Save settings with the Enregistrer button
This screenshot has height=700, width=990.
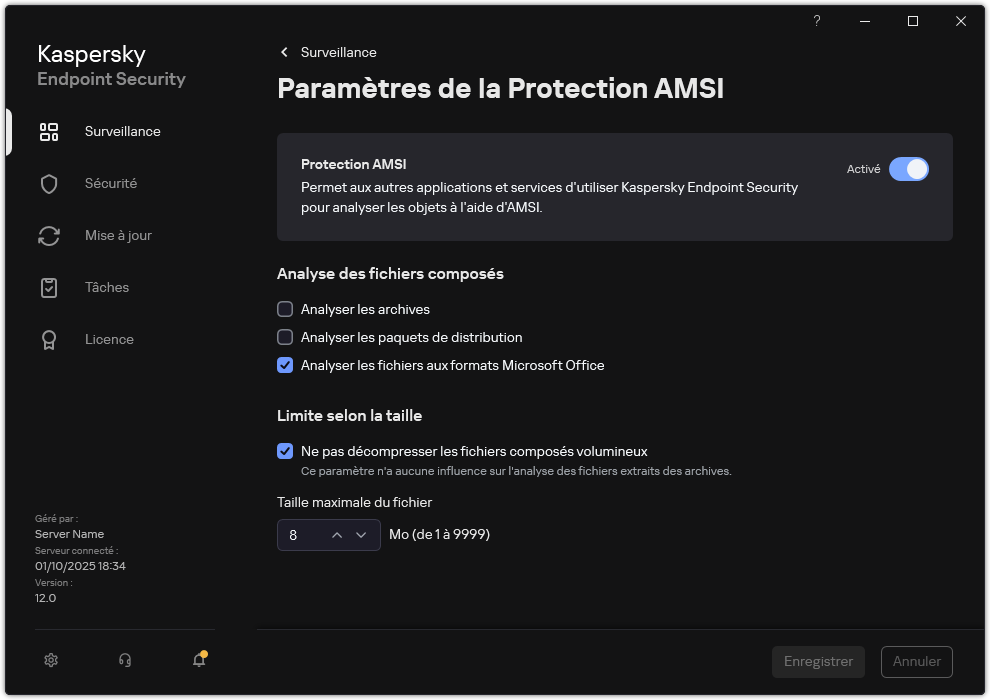(818, 661)
